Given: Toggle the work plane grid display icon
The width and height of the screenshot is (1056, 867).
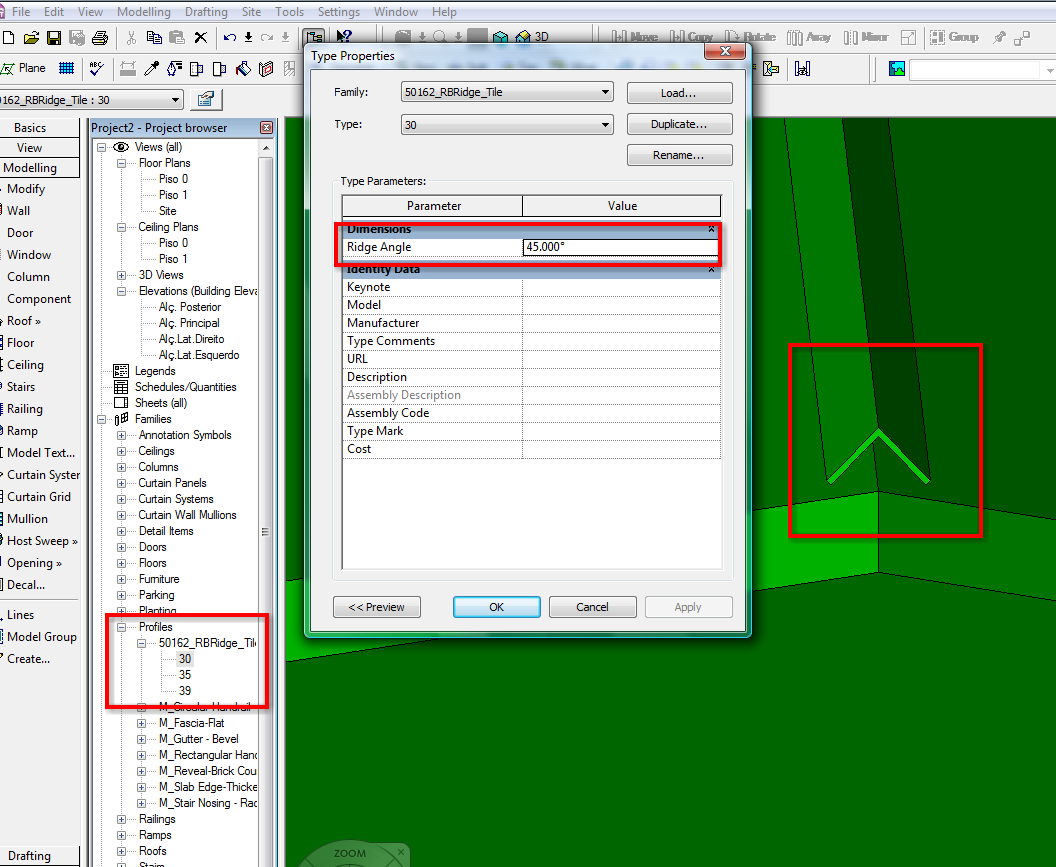Looking at the screenshot, I should (x=68, y=68).
